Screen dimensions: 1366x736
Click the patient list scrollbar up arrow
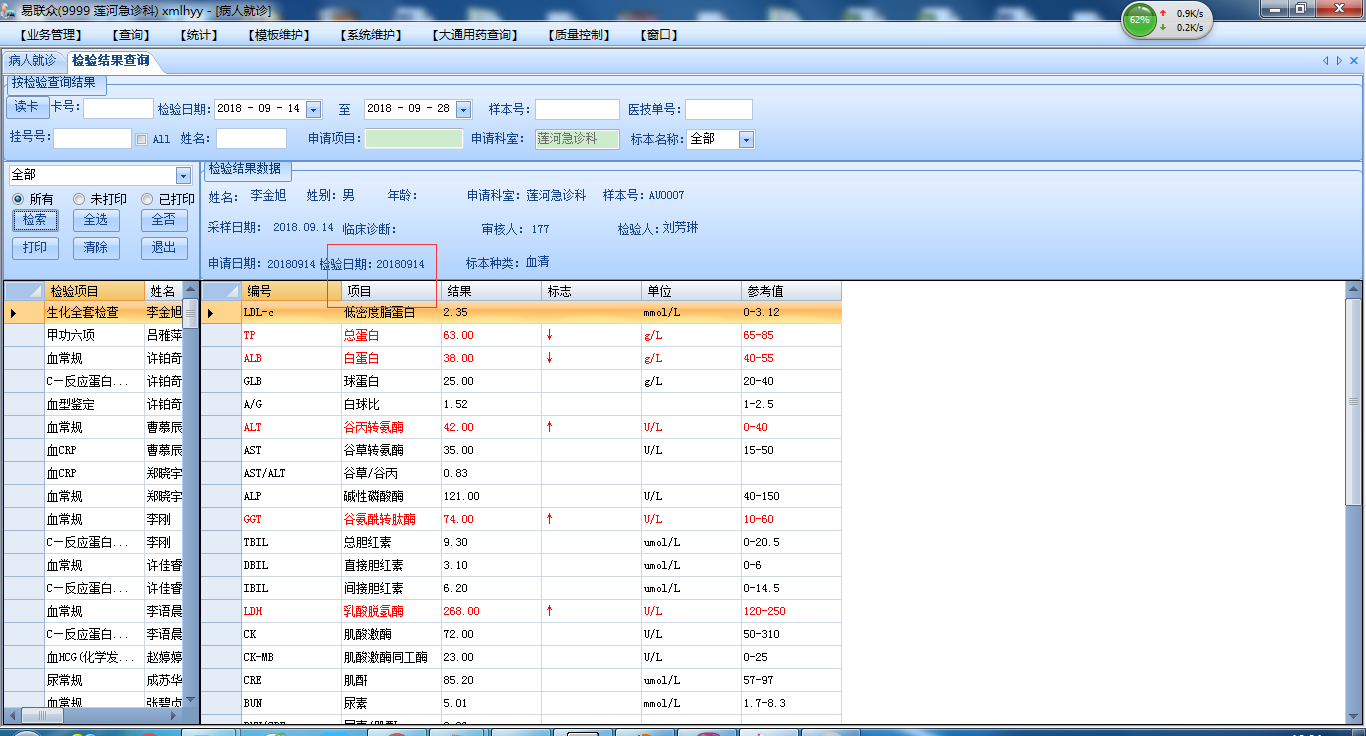point(190,290)
